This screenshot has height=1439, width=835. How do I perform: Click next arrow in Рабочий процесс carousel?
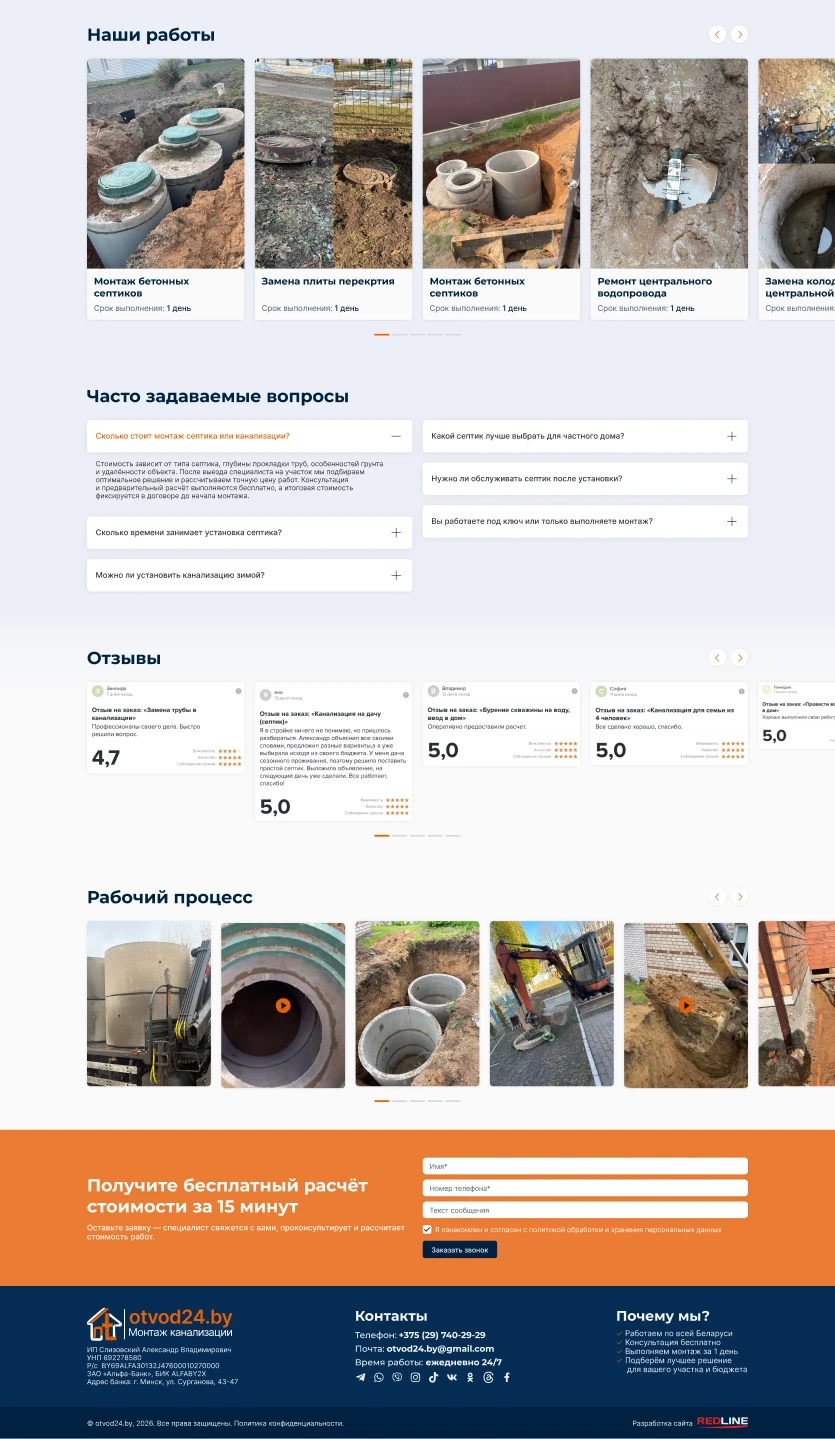[x=739, y=897]
